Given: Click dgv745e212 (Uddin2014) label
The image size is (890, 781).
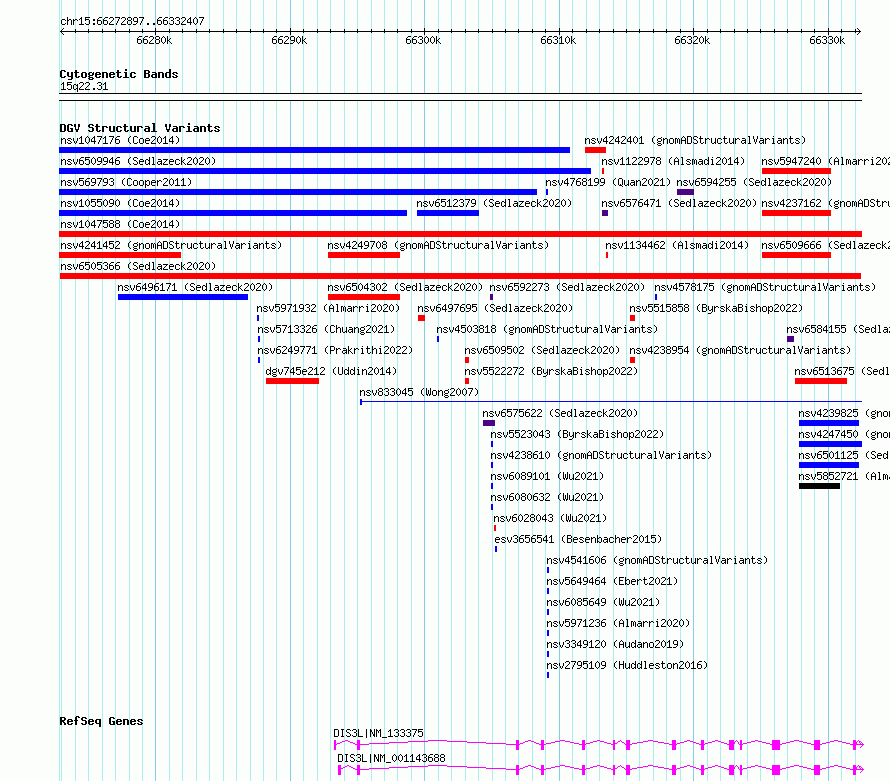Looking at the screenshot, I should (331, 371).
